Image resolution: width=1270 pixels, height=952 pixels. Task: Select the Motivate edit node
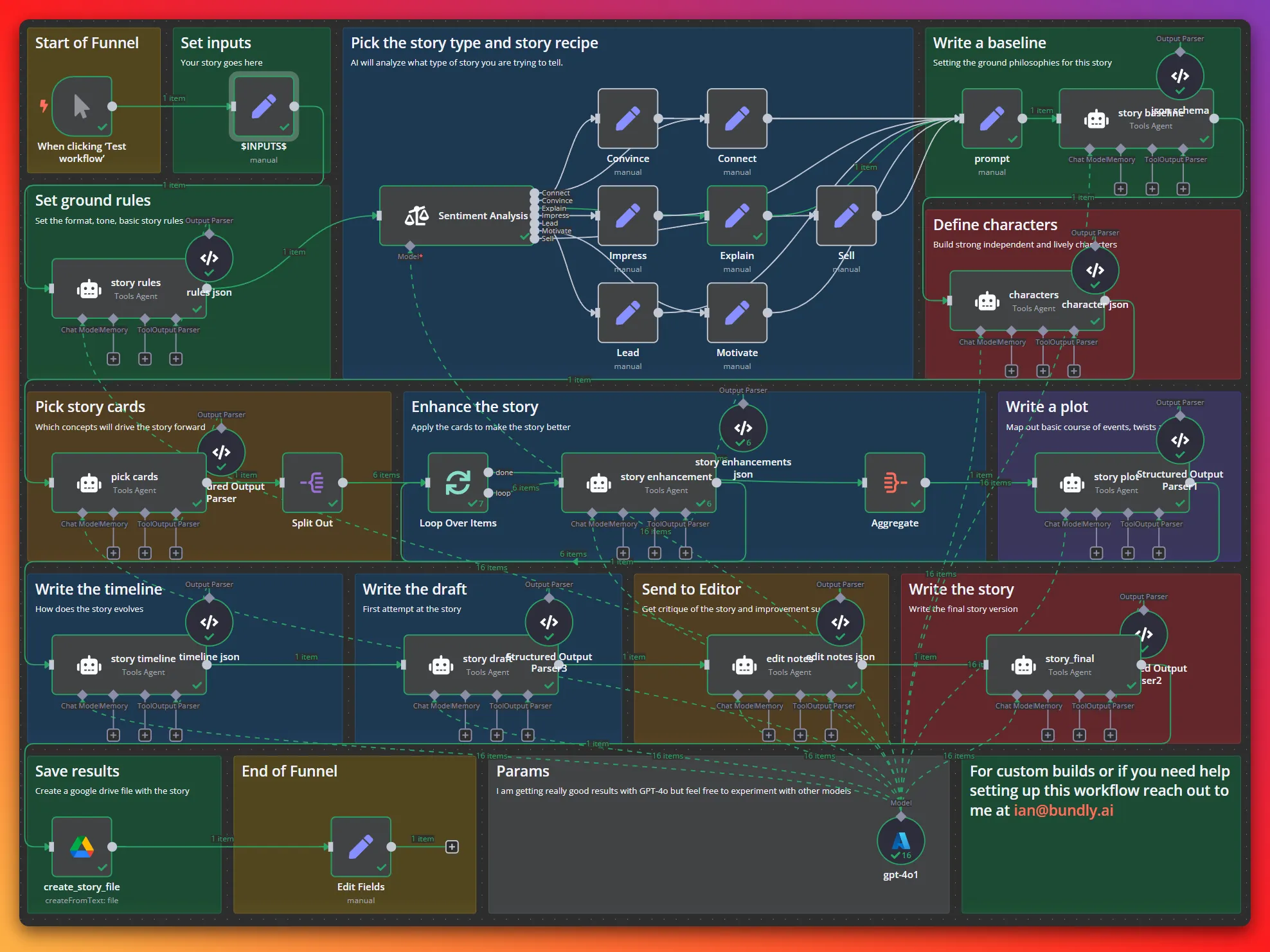coord(737,313)
